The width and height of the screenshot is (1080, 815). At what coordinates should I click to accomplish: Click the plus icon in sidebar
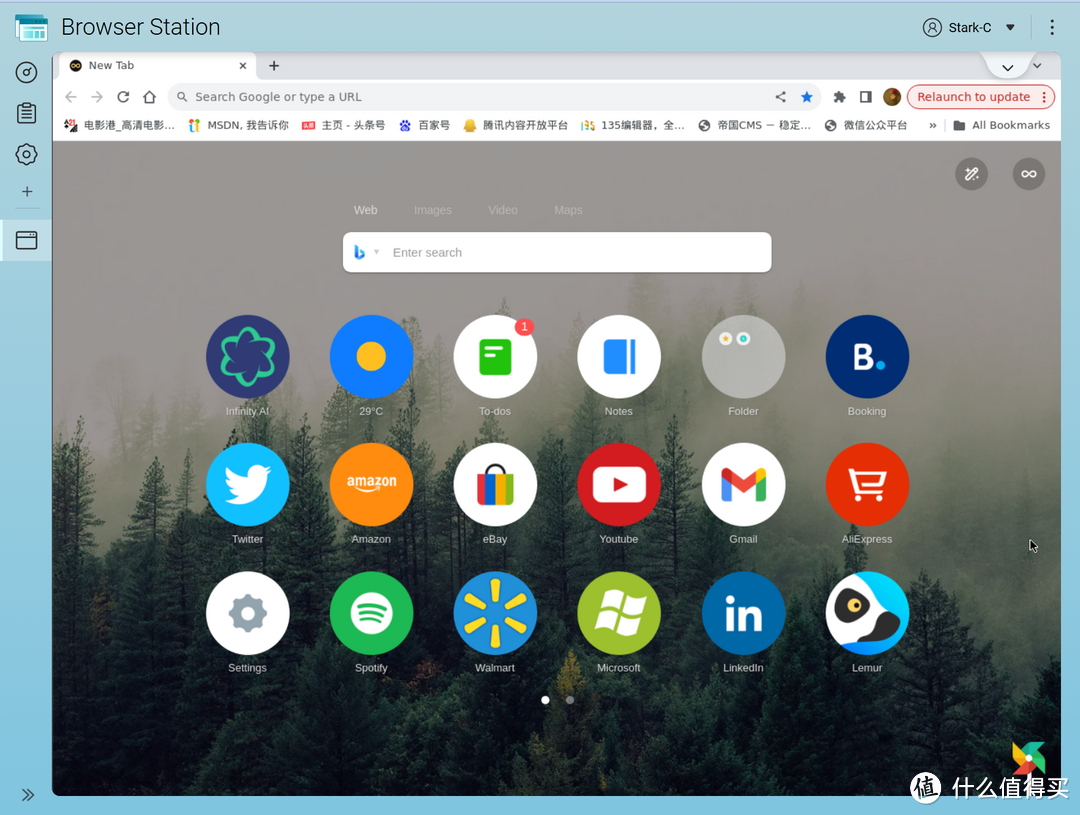tap(27, 192)
